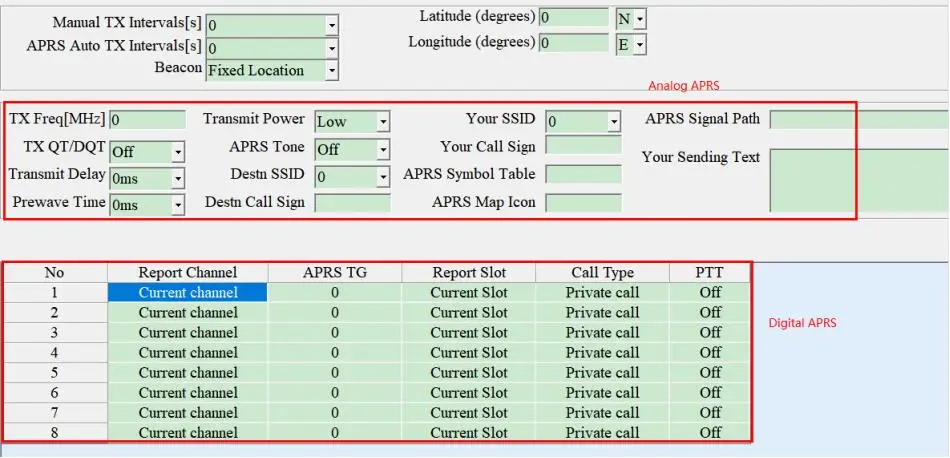Select the APRS TG column header
This screenshot has height=458, width=950.
point(335,273)
